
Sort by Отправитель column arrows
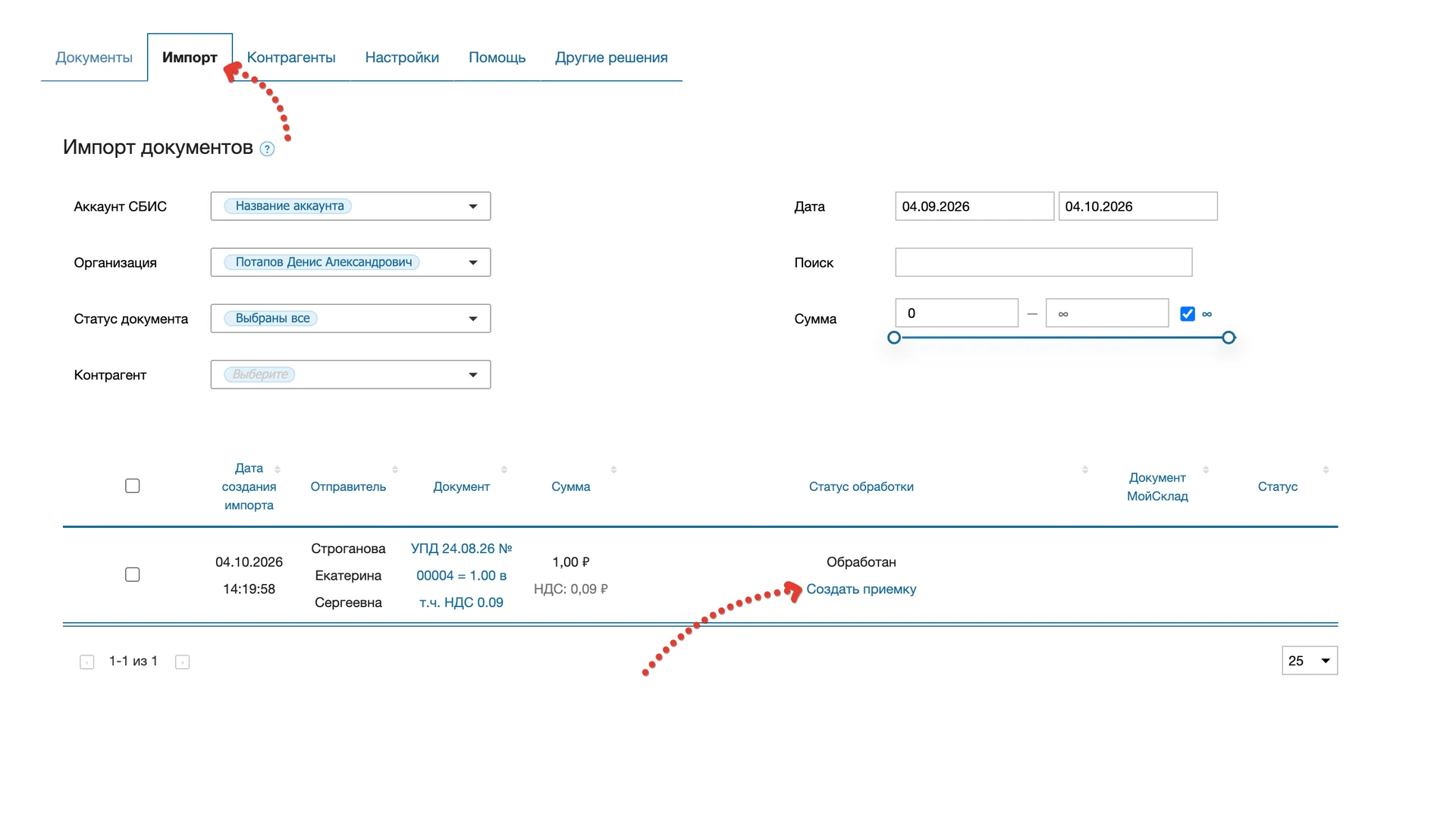pos(395,470)
